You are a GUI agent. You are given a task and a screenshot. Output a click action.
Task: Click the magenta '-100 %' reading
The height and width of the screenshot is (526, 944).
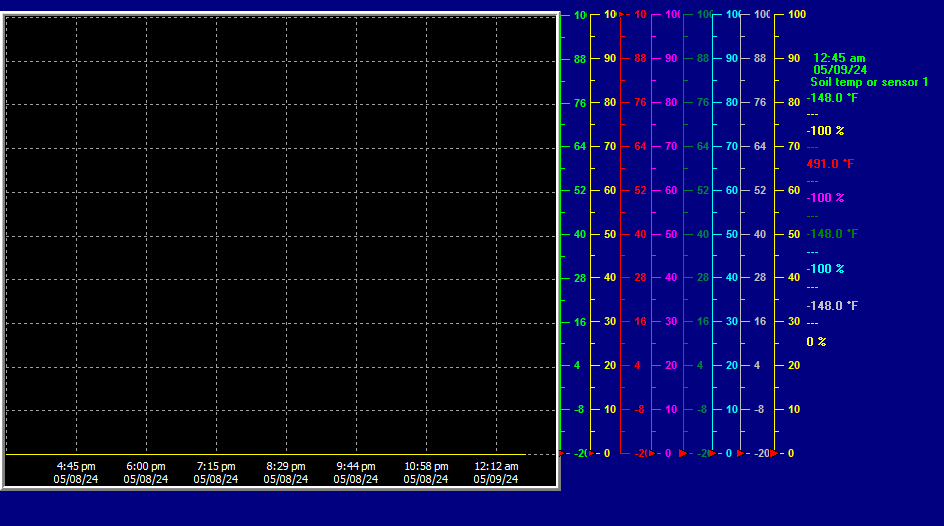tap(825, 198)
